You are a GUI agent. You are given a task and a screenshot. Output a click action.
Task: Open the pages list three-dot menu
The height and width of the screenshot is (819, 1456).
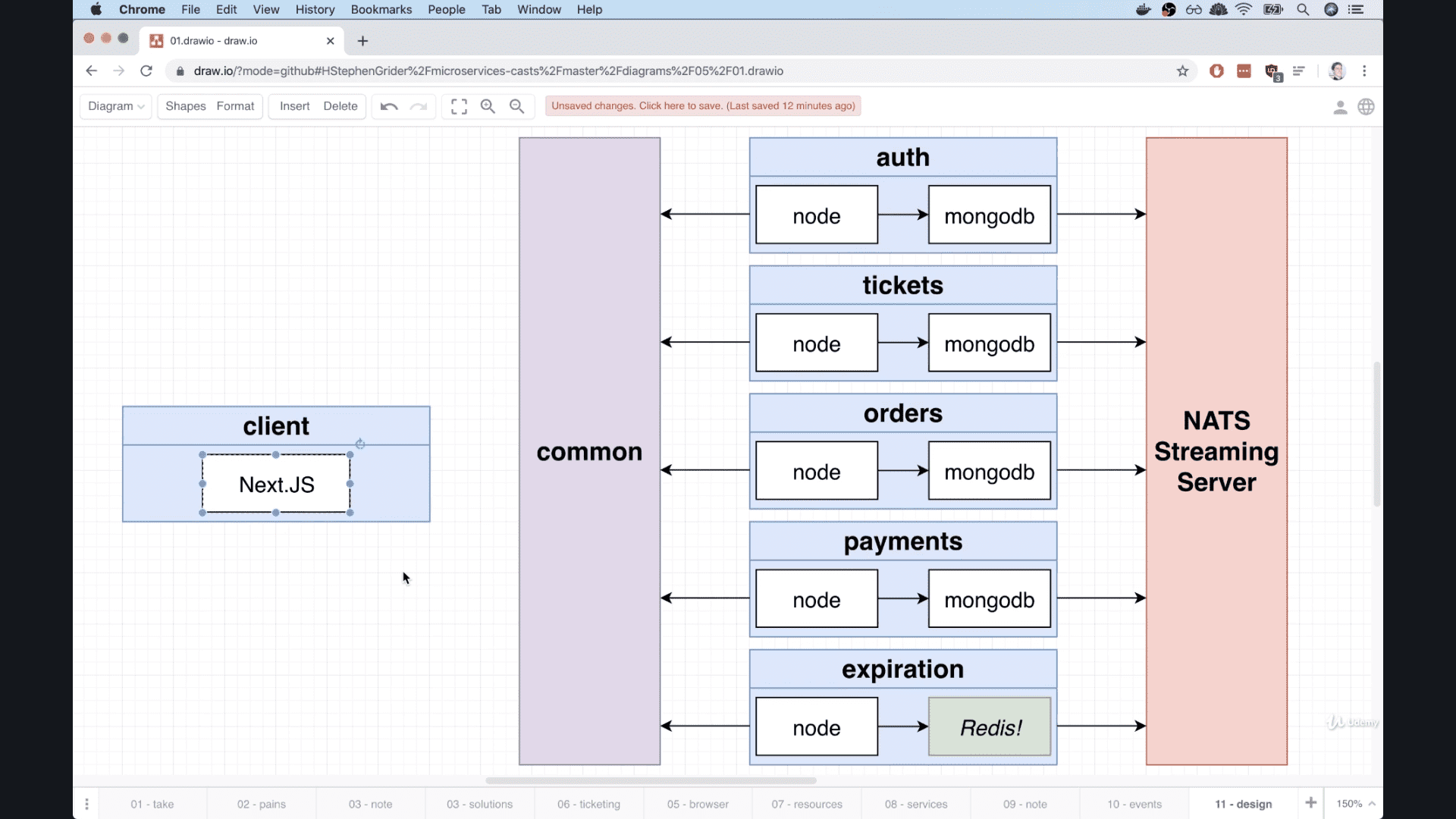coord(86,804)
